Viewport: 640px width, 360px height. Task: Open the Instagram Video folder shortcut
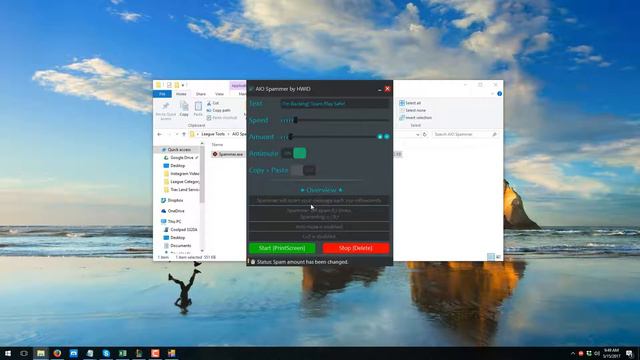point(181,173)
